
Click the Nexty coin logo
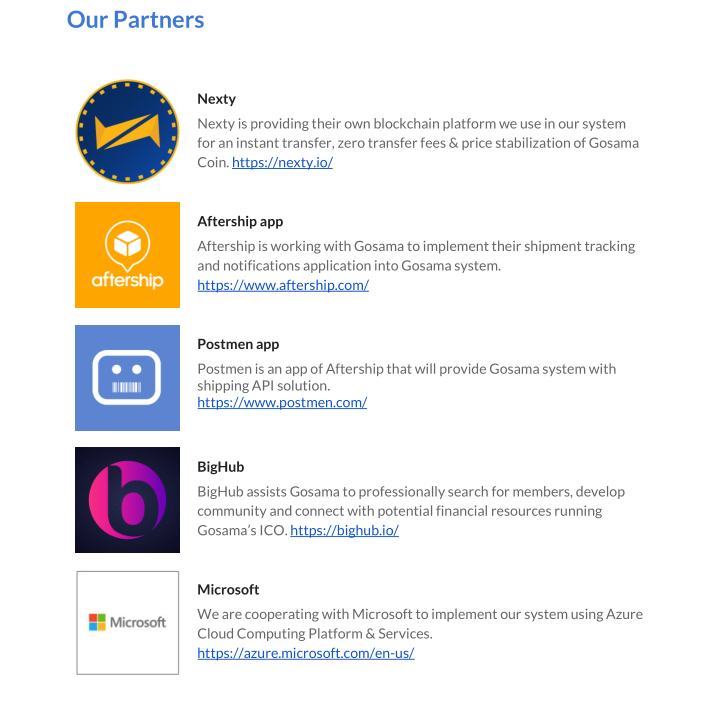[x=127, y=132]
